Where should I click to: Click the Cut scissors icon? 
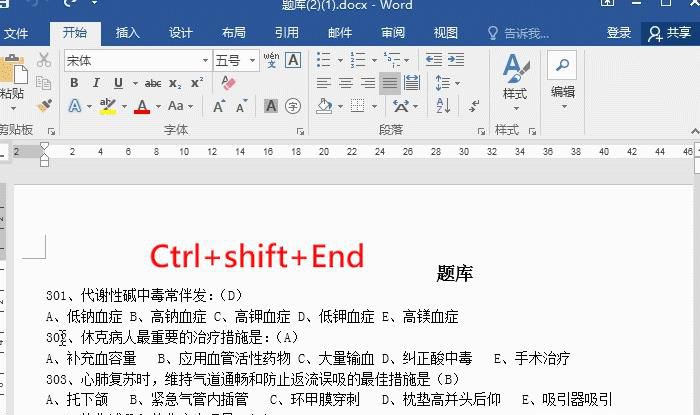pos(44,60)
